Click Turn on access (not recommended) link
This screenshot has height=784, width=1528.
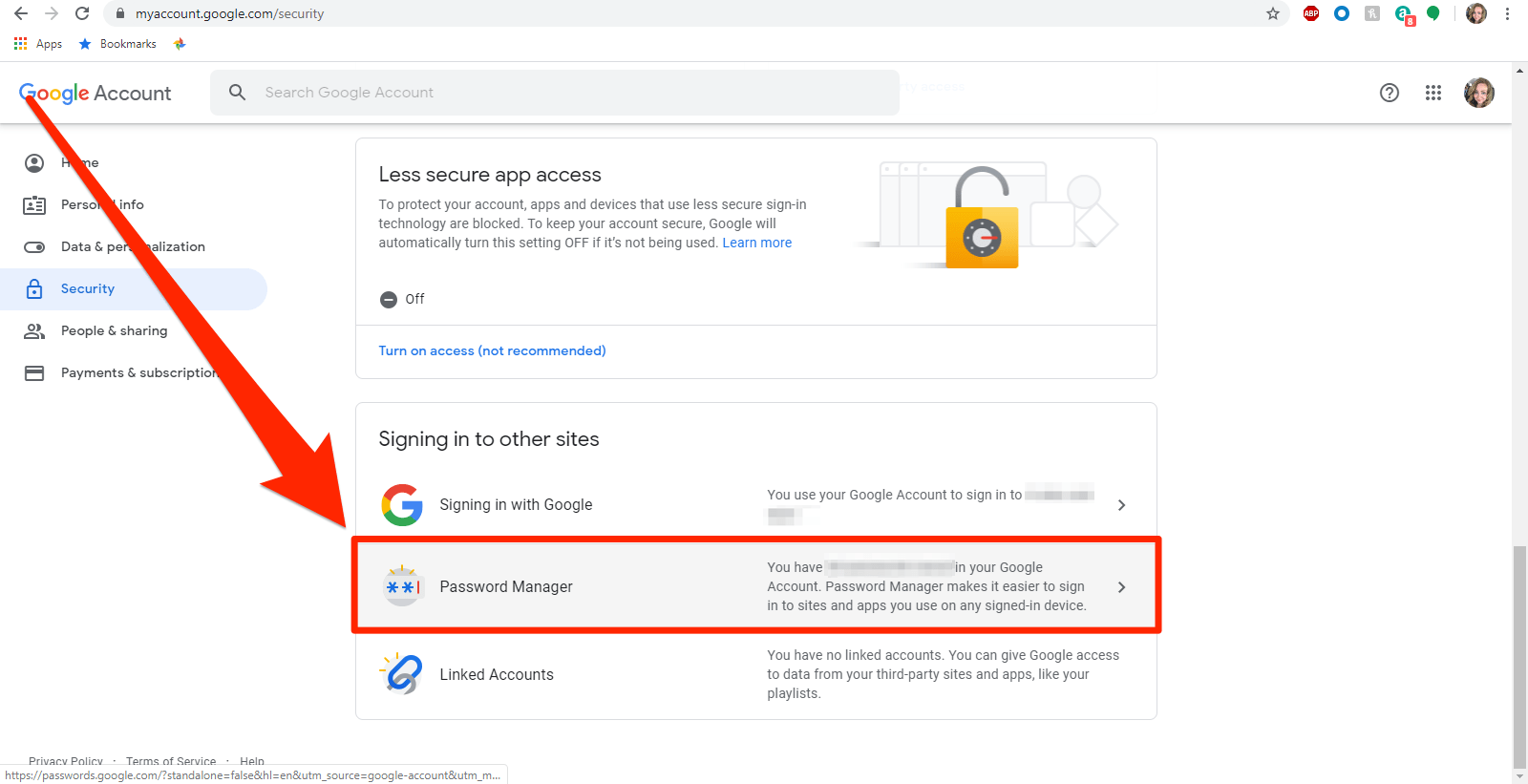pyautogui.click(x=492, y=350)
